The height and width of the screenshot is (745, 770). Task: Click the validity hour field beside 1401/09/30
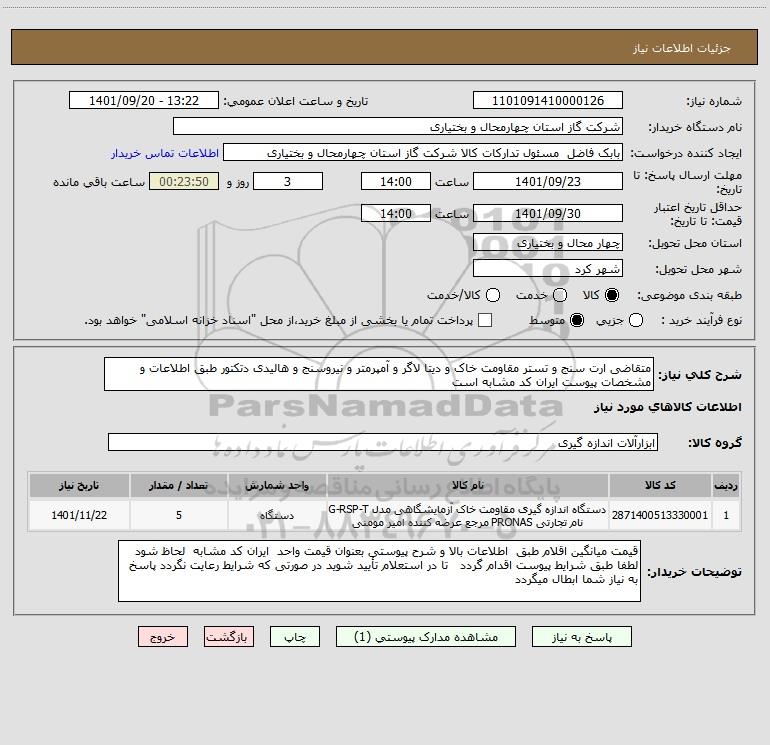coord(396,213)
